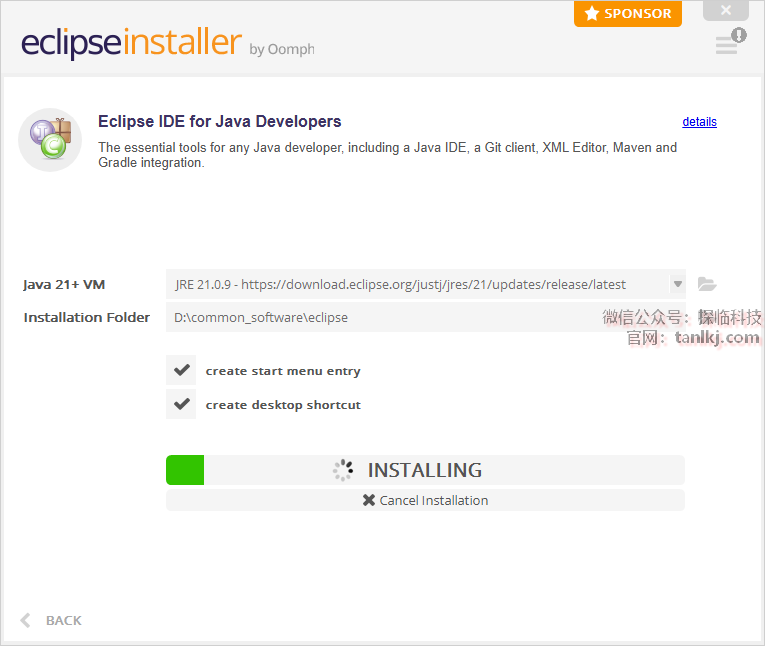Toggle create desktop shortcut checkbox
The width and height of the screenshot is (765, 646).
point(181,404)
